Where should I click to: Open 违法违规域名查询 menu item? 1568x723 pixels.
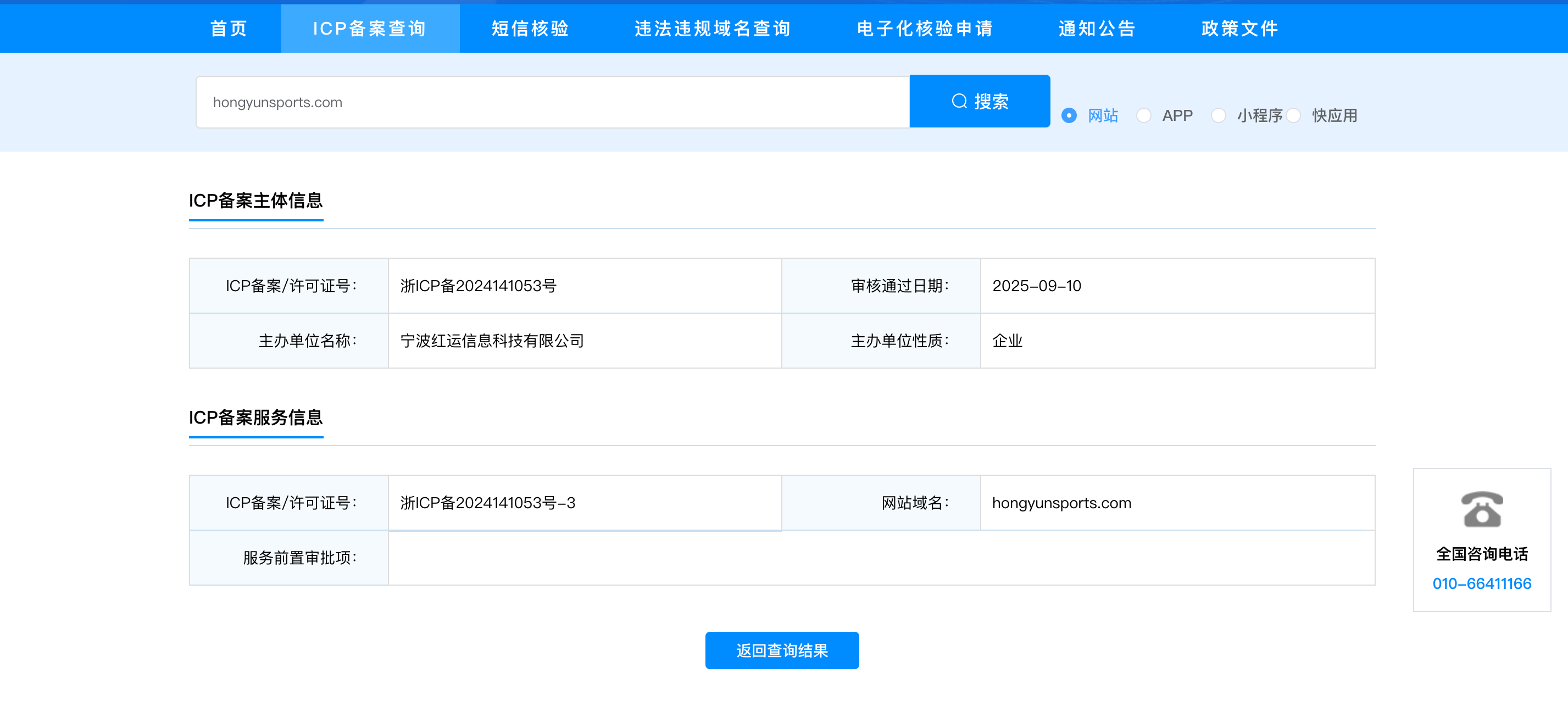(713, 29)
